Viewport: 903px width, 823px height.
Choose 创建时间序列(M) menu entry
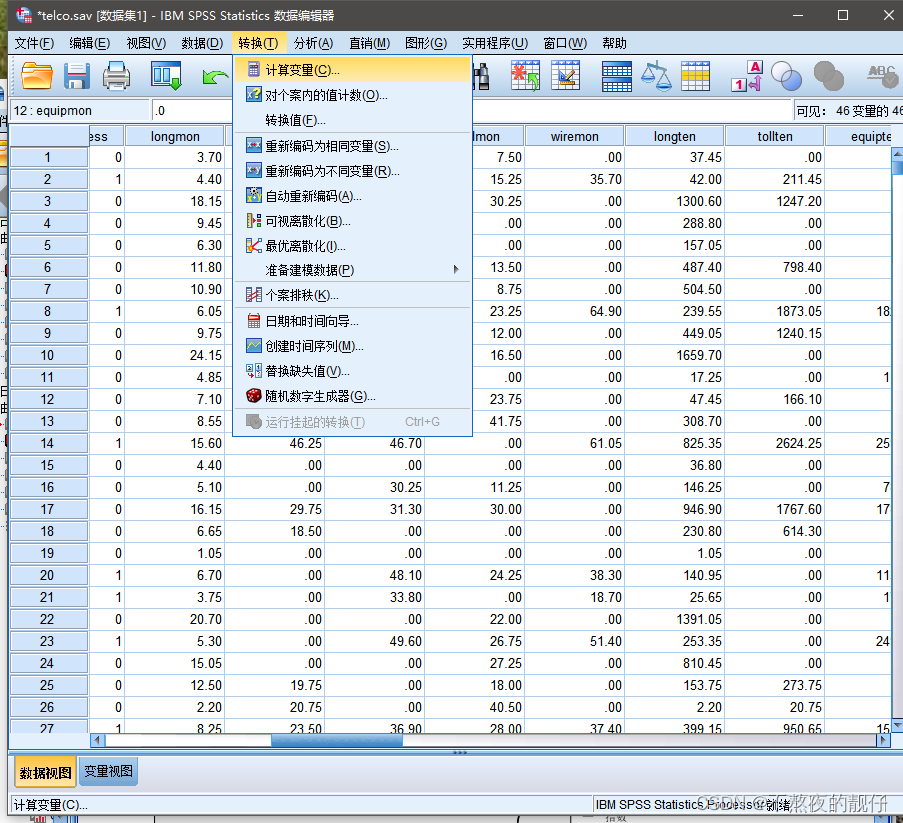[x=352, y=346]
